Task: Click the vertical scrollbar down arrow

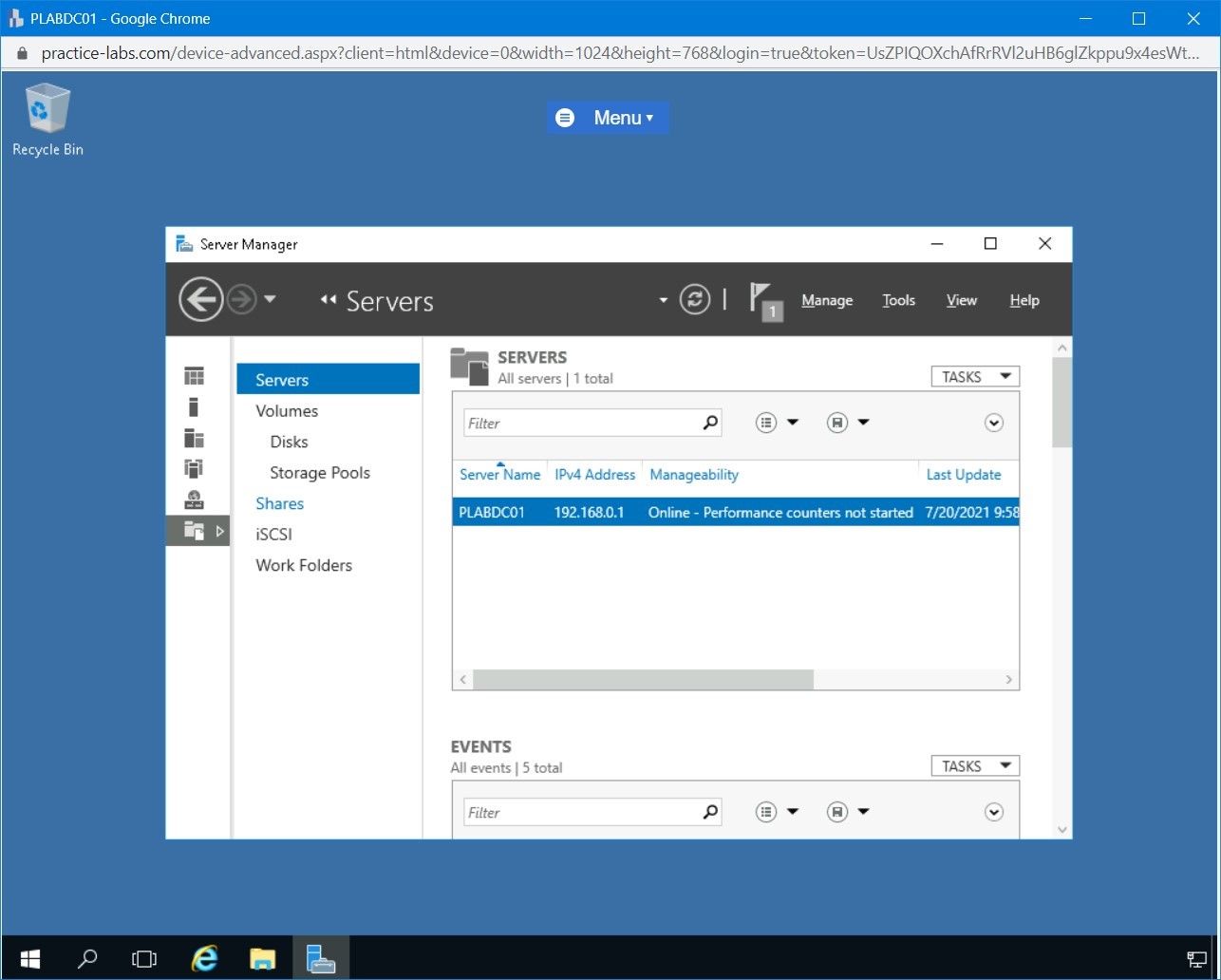Action: pyautogui.click(x=1062, y=829)
